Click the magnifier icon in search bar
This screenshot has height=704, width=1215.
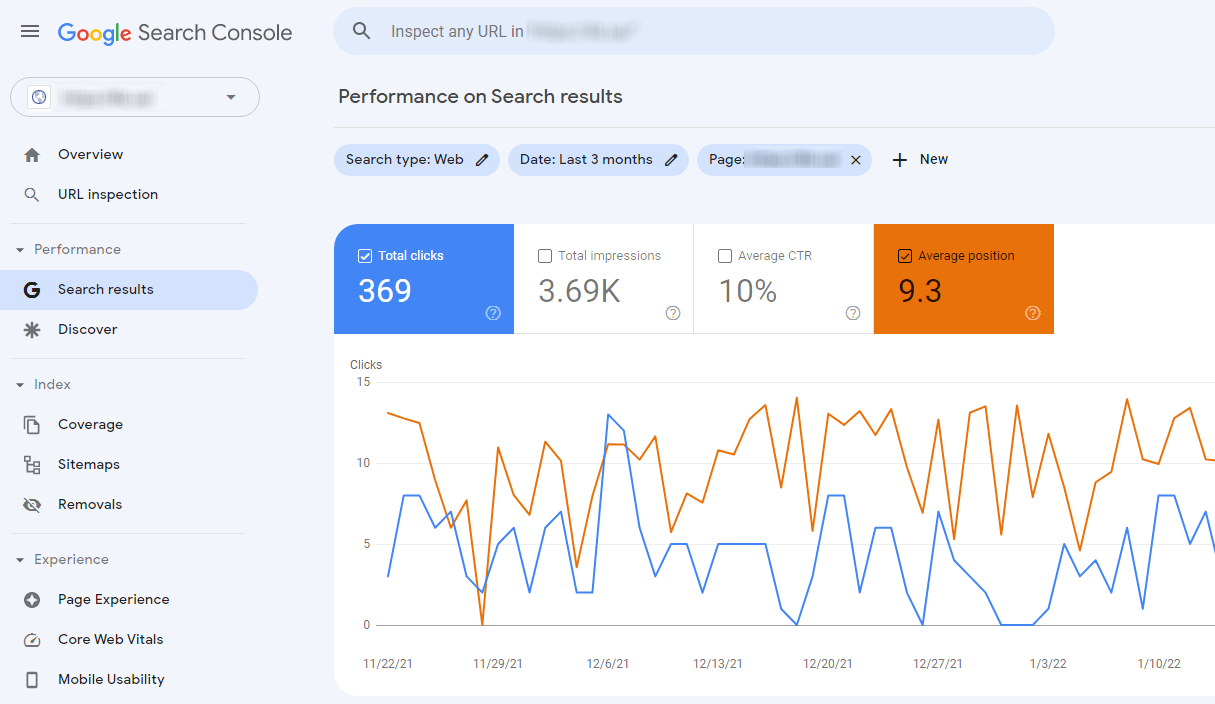pyautogui.click(x=362, y=31)
